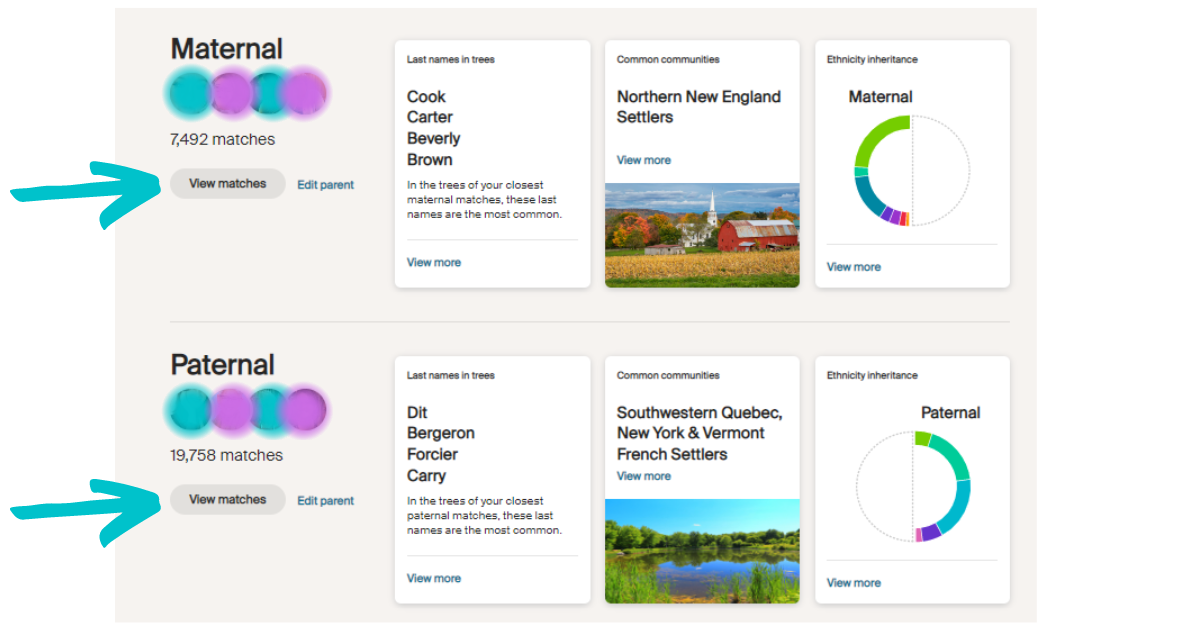Viewport: 1200px width, 630px height.
Task: Click the Paternal ethnicity donut chart
Action: tap(912, 486)
